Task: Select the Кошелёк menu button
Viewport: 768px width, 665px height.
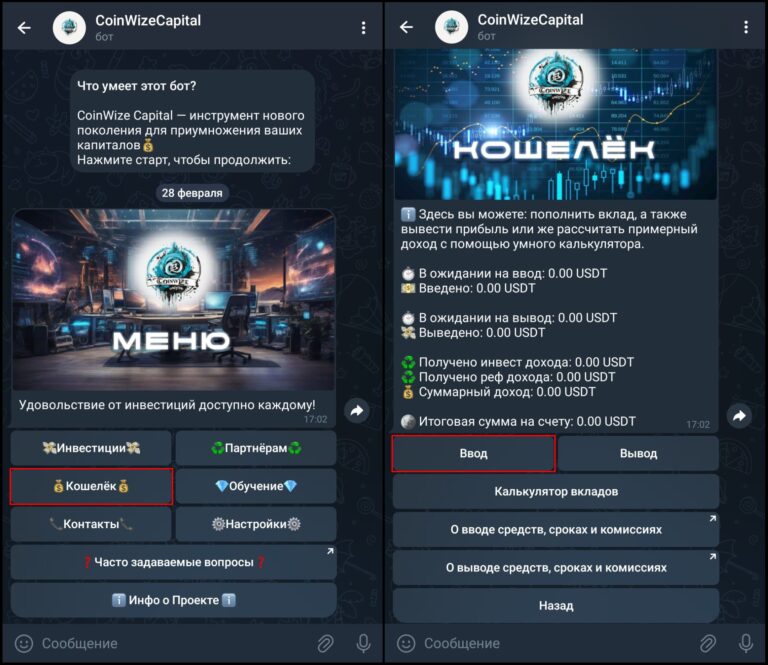Action: 91,486
